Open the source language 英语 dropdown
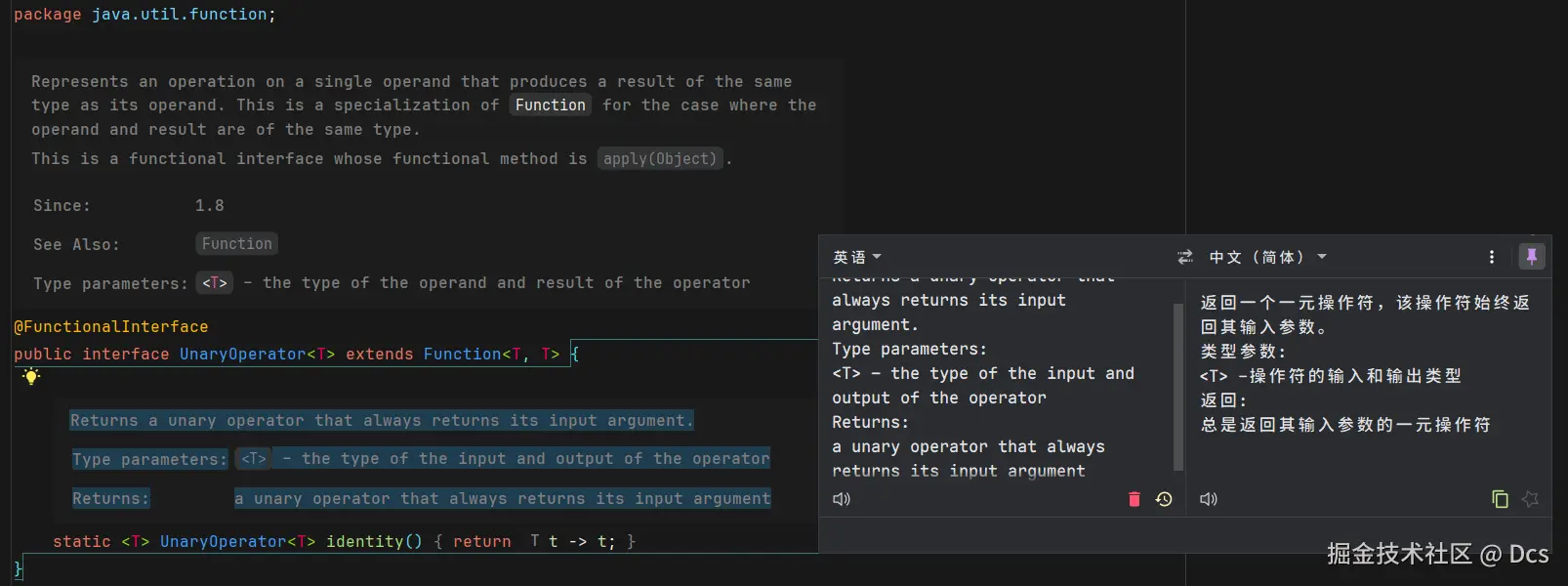 coord(856,257)
